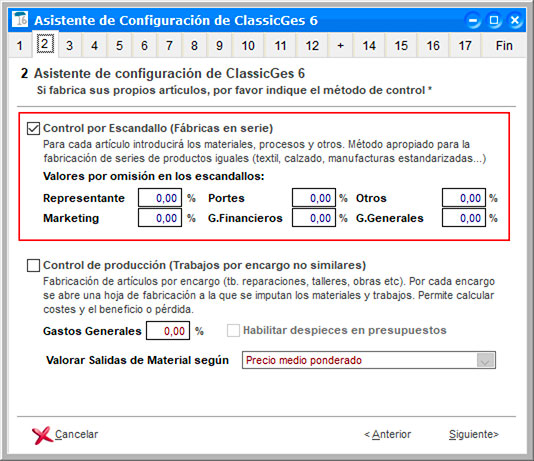The width and height of the screenshot is (534, 461).
Task: Select the G.Generales percentage field
Action: (464, 218)
